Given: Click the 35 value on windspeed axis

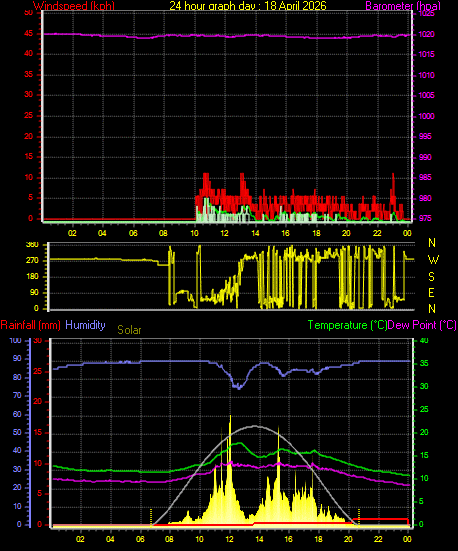Looking at the screenshot, I should [x=28, y=74].
